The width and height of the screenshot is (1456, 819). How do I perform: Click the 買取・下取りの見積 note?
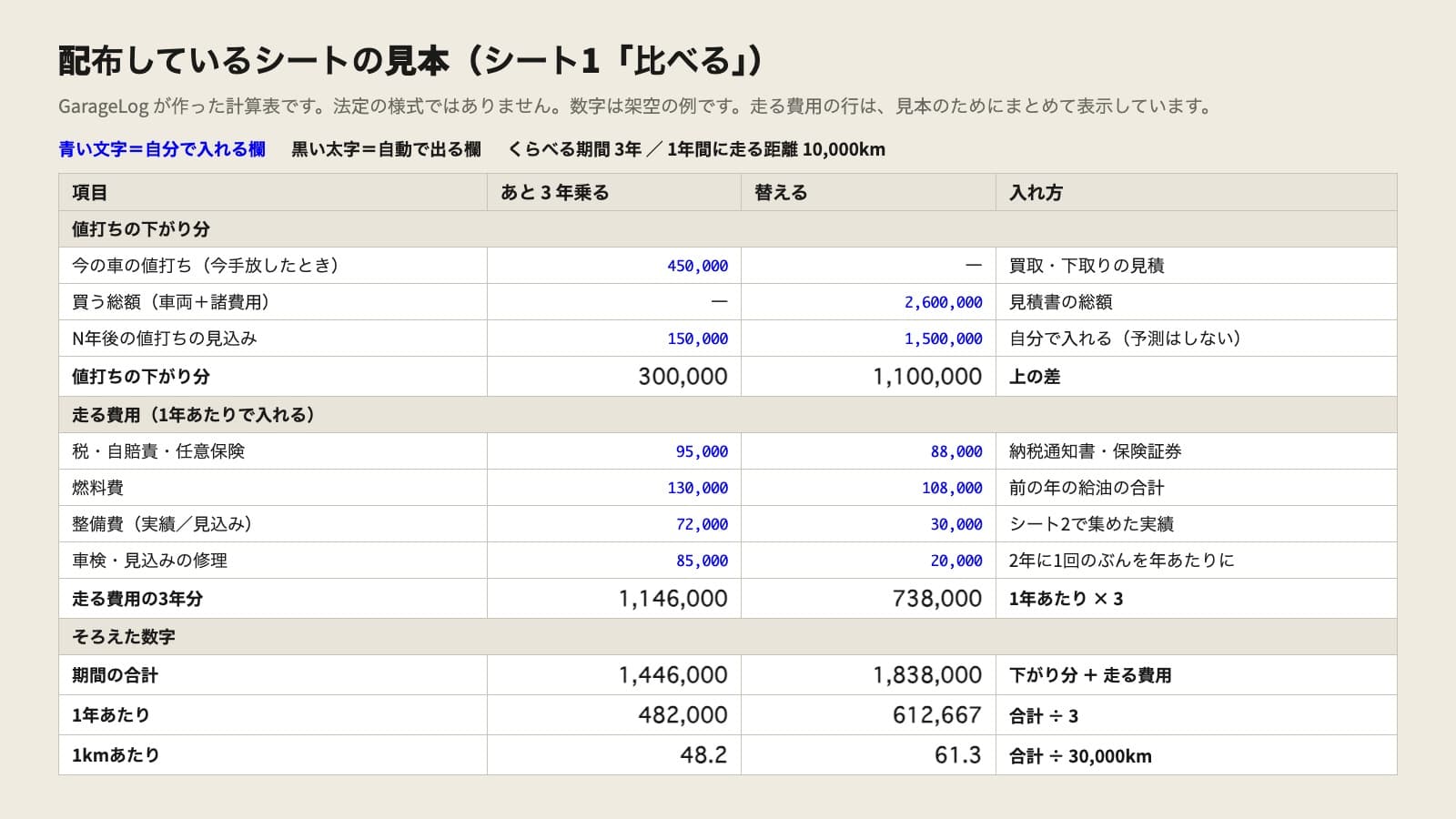point(1087,266)
